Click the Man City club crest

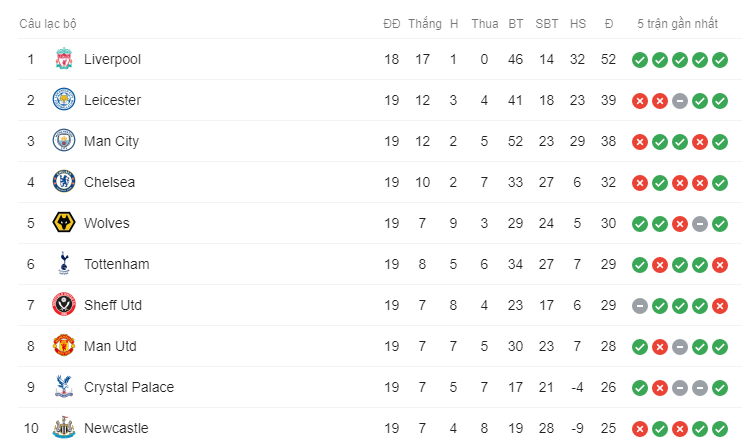click(x=64, y=141)
